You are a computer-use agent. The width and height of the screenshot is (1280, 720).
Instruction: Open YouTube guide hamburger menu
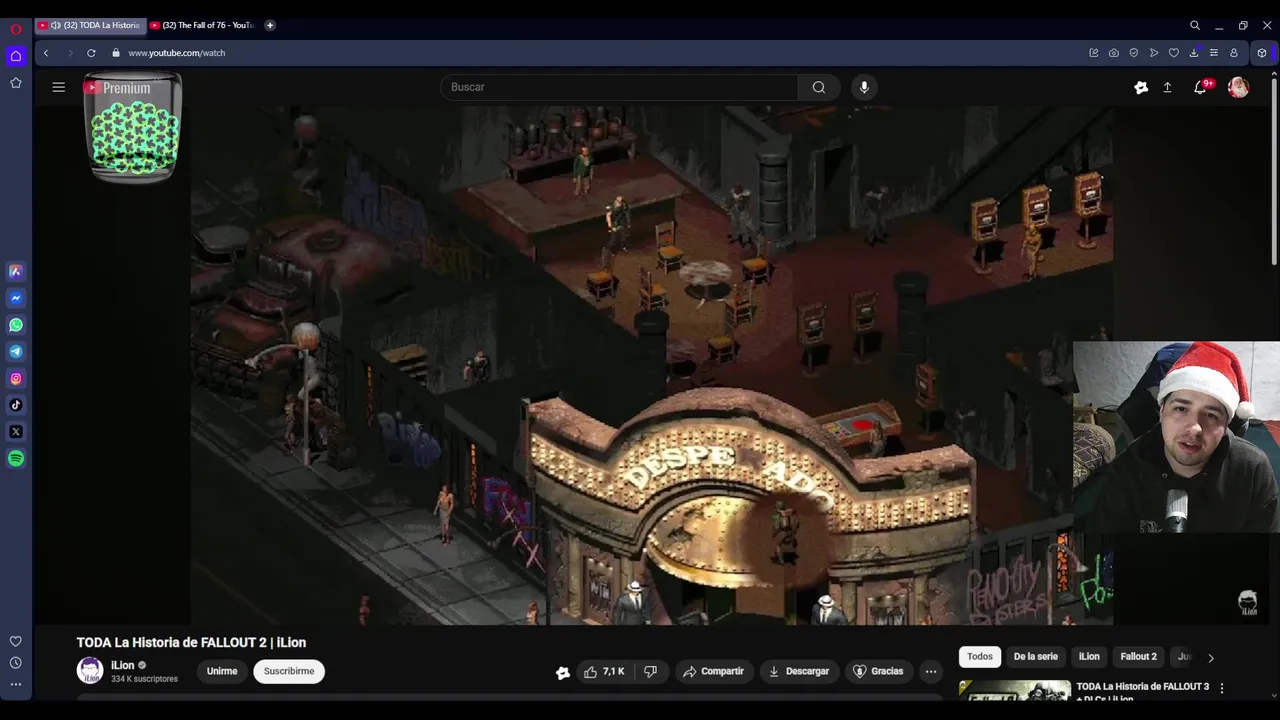[x=59, y=87]
